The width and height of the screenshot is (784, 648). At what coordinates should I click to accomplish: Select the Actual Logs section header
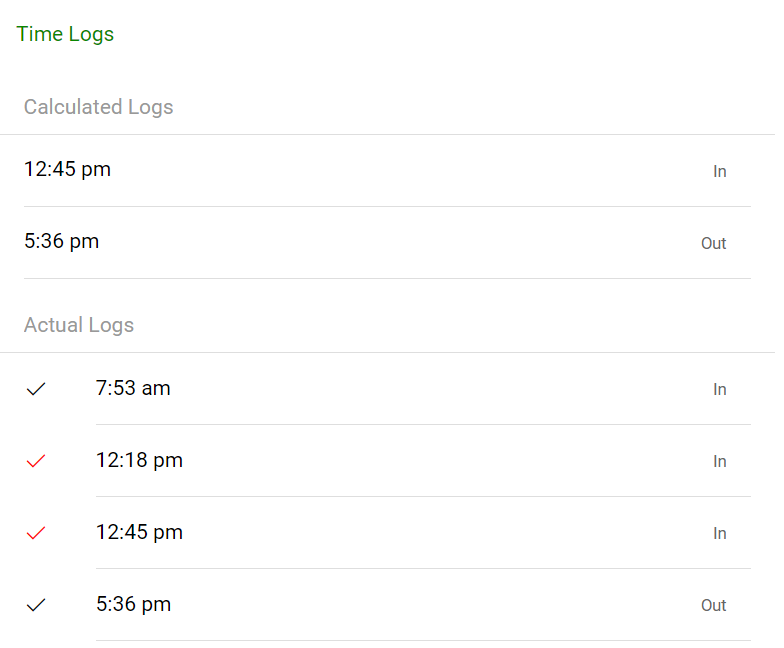pyautogui.click(x=79, y=325)
